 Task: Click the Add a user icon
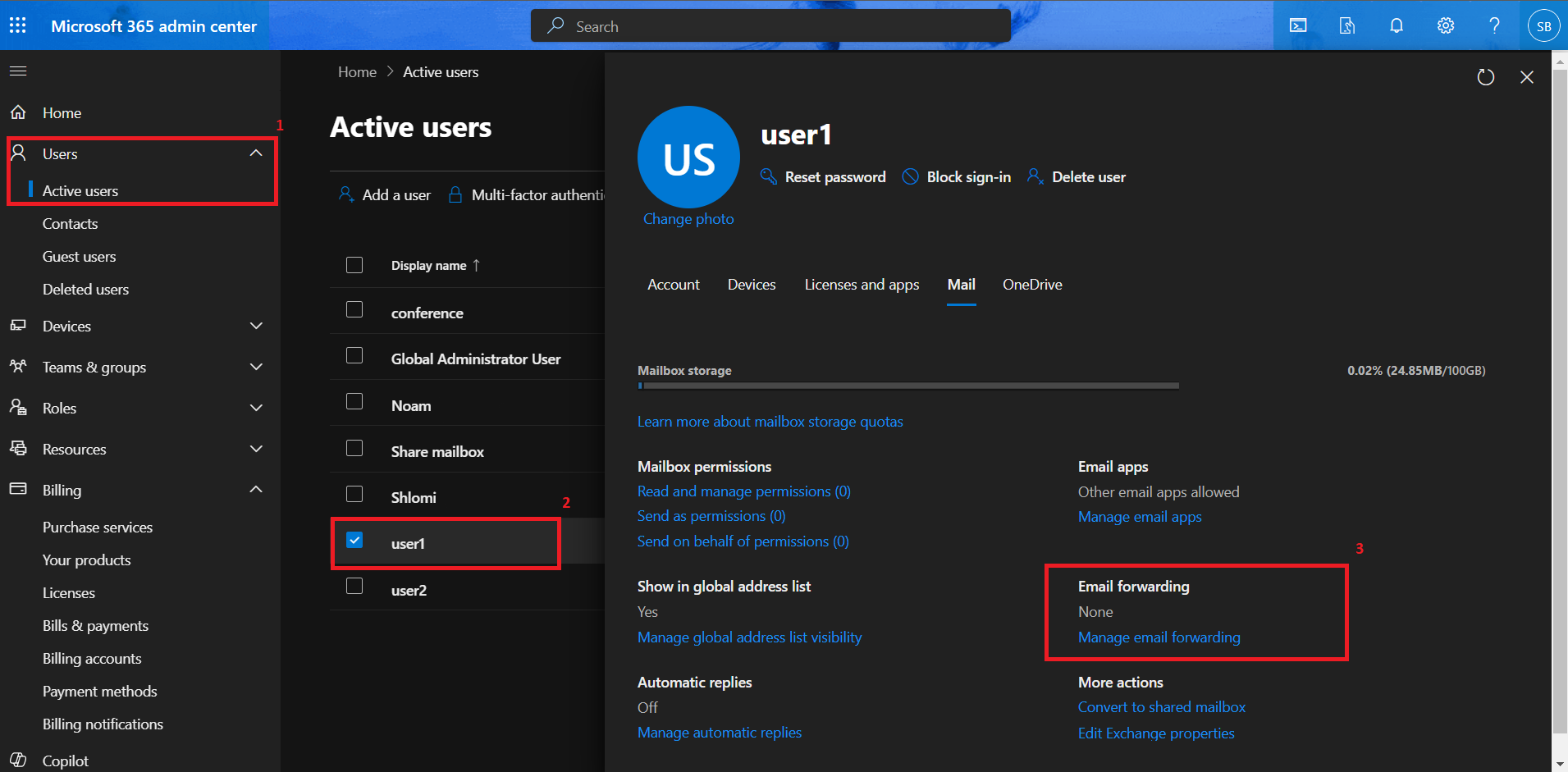tap(346, 194)
